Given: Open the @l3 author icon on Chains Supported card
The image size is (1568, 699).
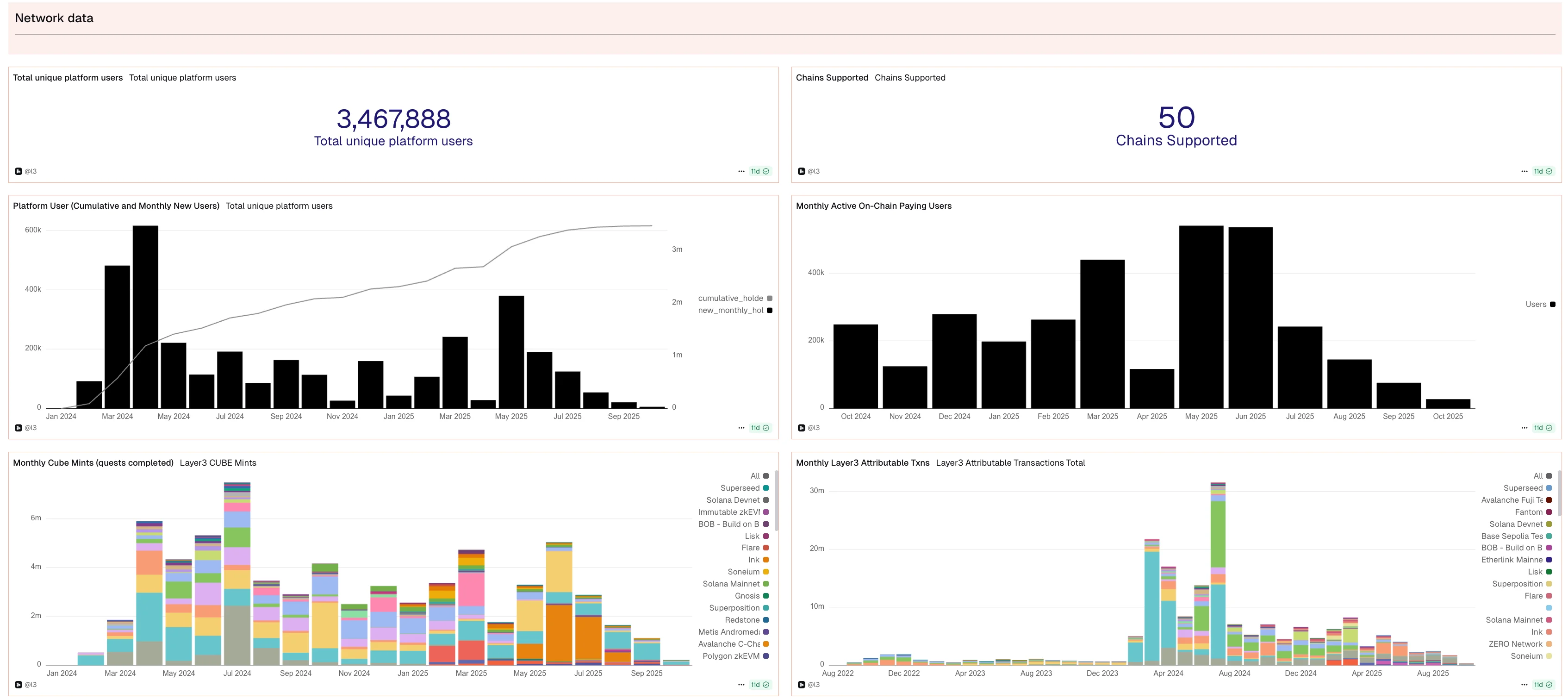Looking at the screenshot, I should point(801,172).
